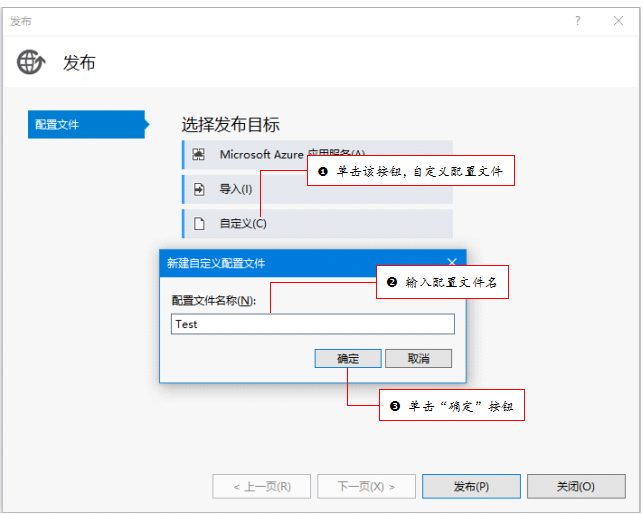
Task: Pick the 自定义(C) publish target option
Action: 243,223
